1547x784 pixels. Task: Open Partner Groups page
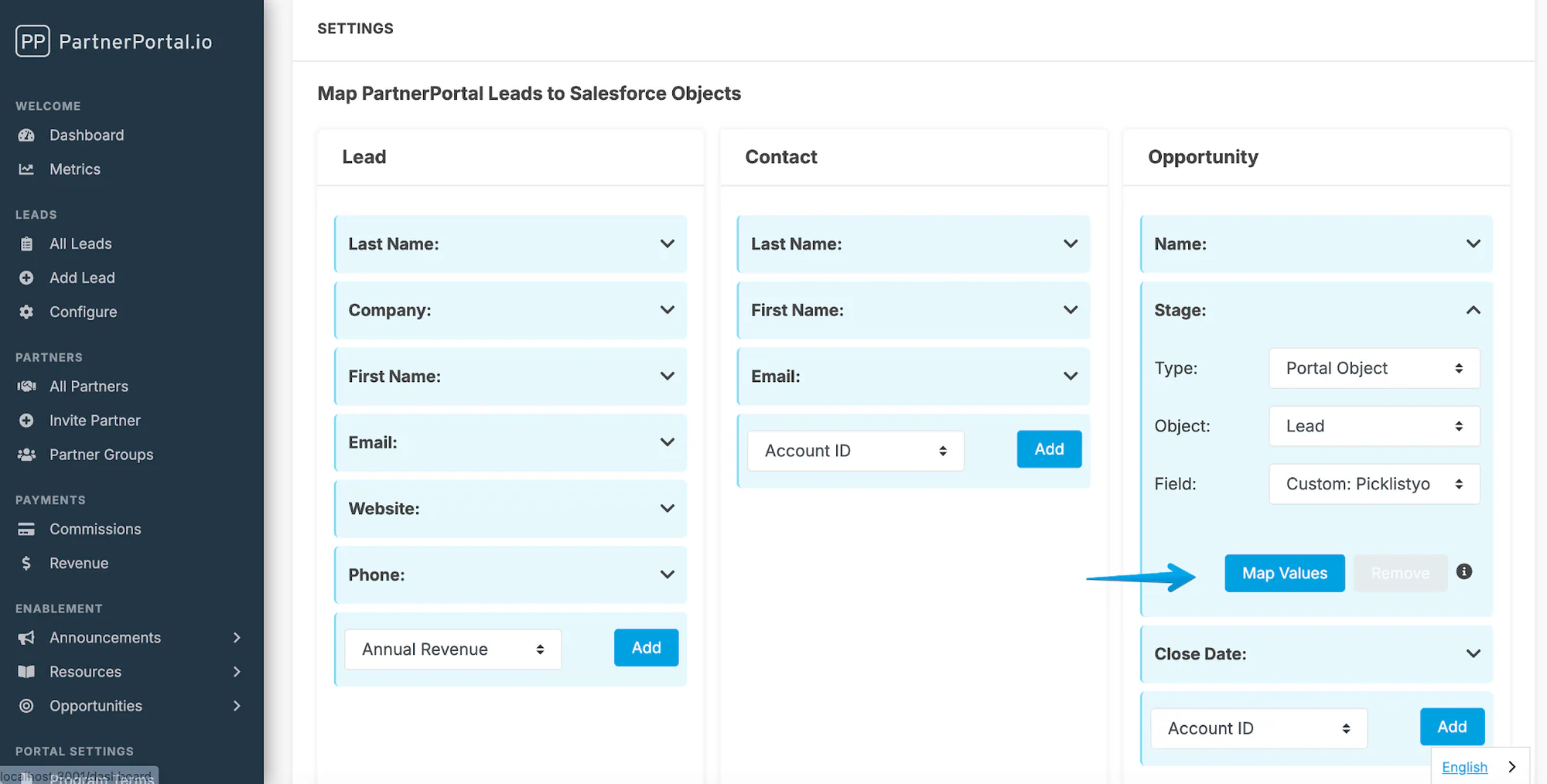[x=101, y=455]
